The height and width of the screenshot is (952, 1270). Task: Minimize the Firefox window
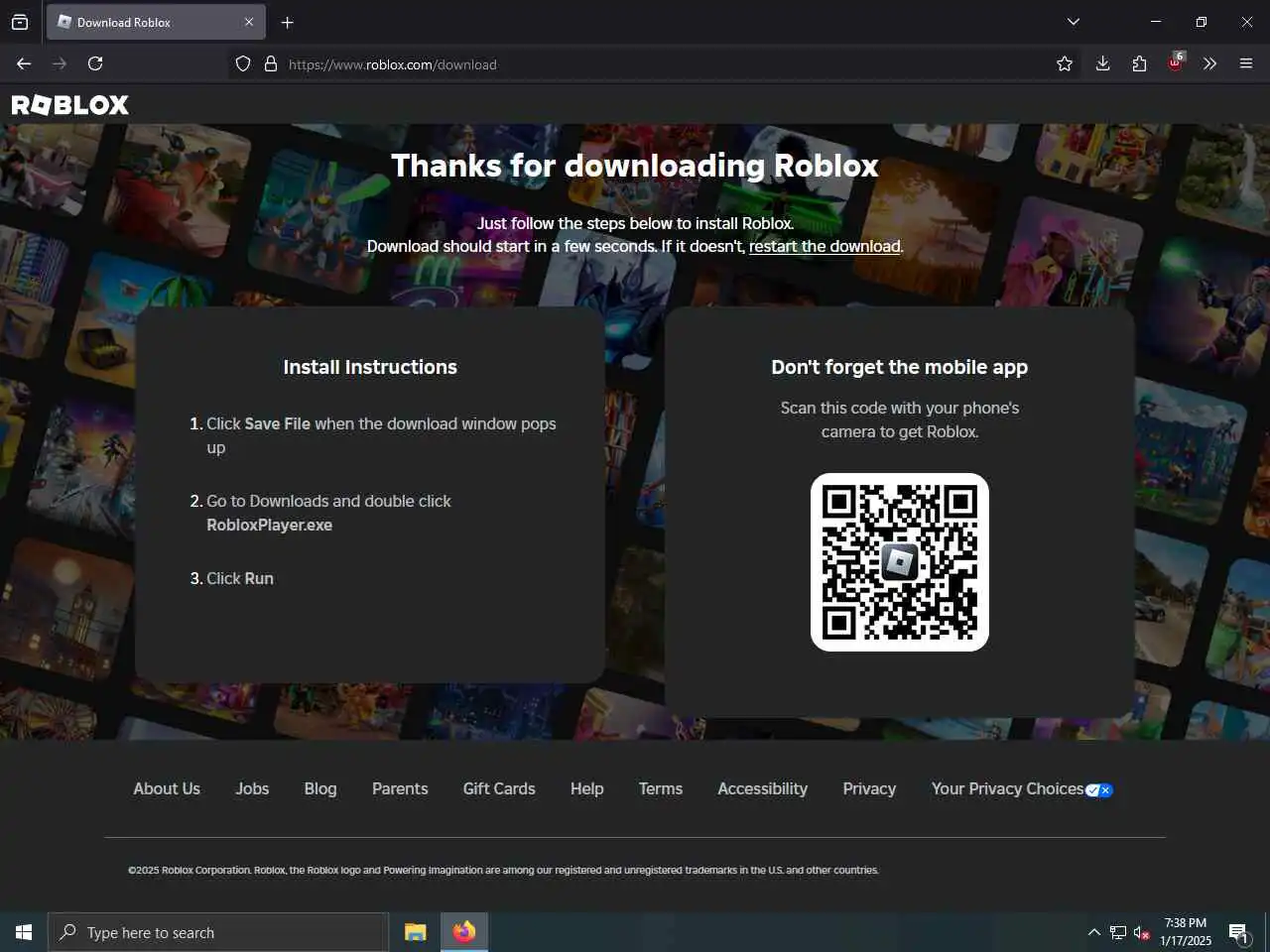(x=1156, y=22)
